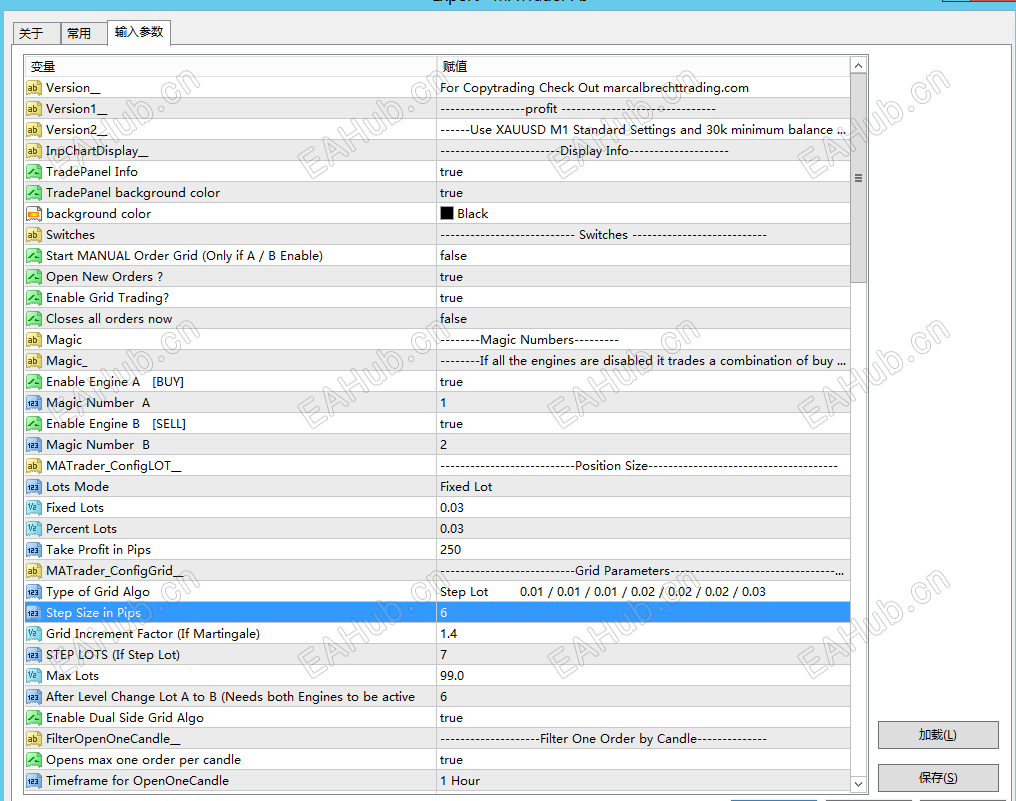Select the After Level Change Lot A to B row

point(437,697)
